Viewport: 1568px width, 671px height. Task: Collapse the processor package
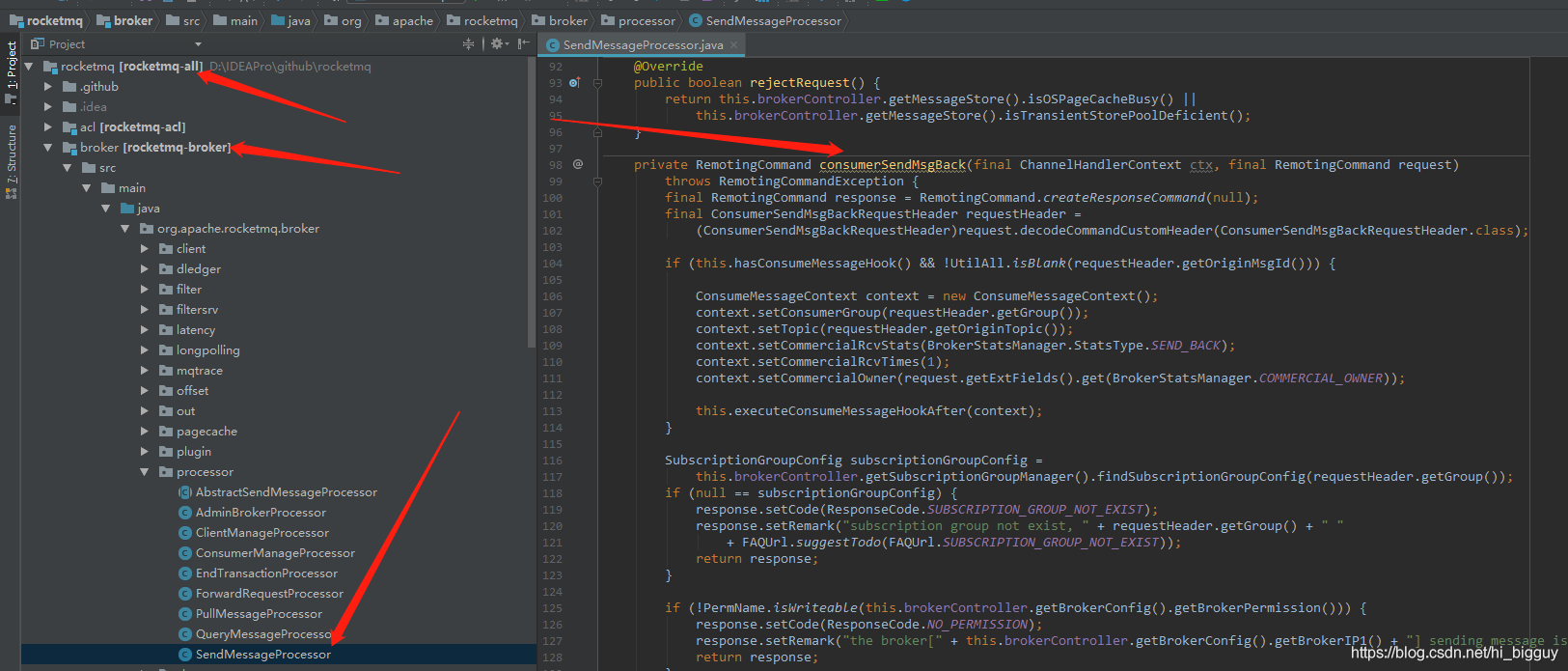145,472
